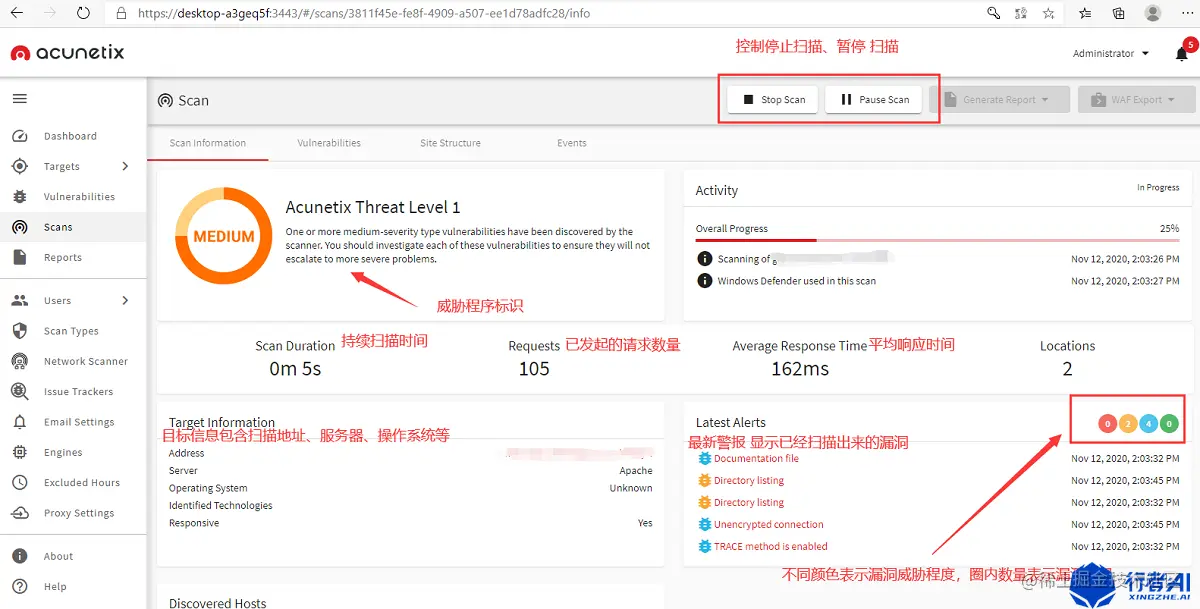Click the Scanning of info icon
Image resolution: width=1200 pixels, height=609 pixels.
coord(704,259)
